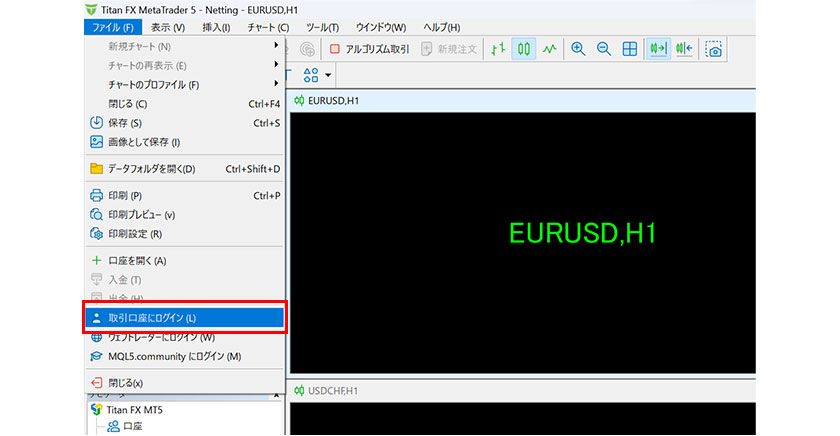The width and height of the screenshot is (840, 436).
Task: Toggle chart auto scroll to latest bar
Action: click(x=658, y=48)
